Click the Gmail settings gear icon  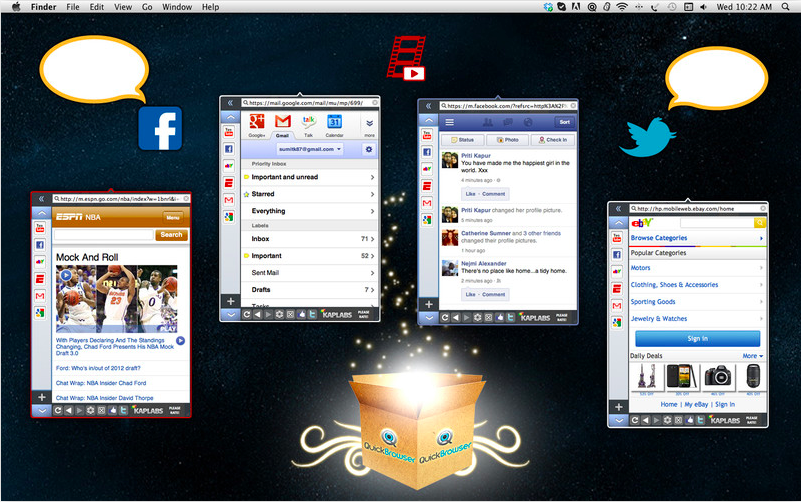(369, 149)
